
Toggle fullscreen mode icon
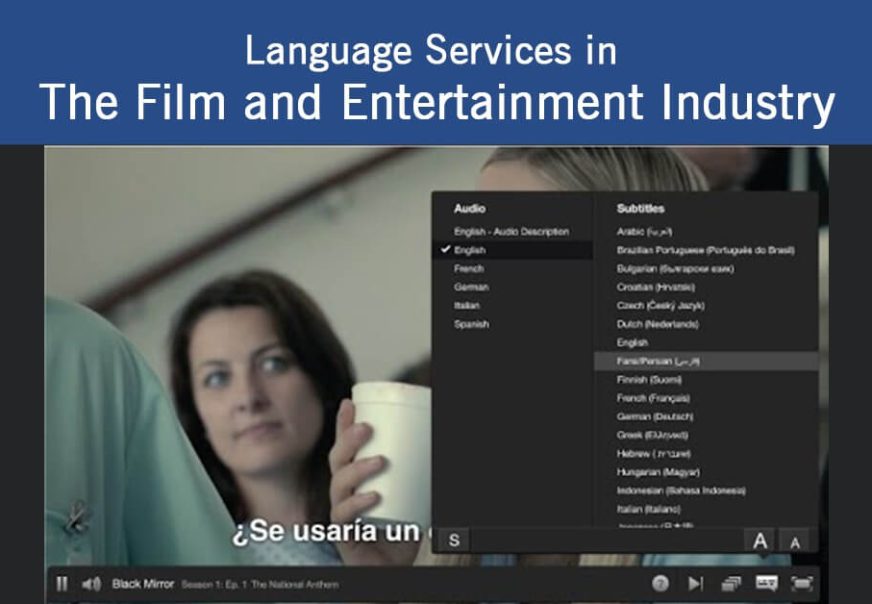tap(802, 583)
